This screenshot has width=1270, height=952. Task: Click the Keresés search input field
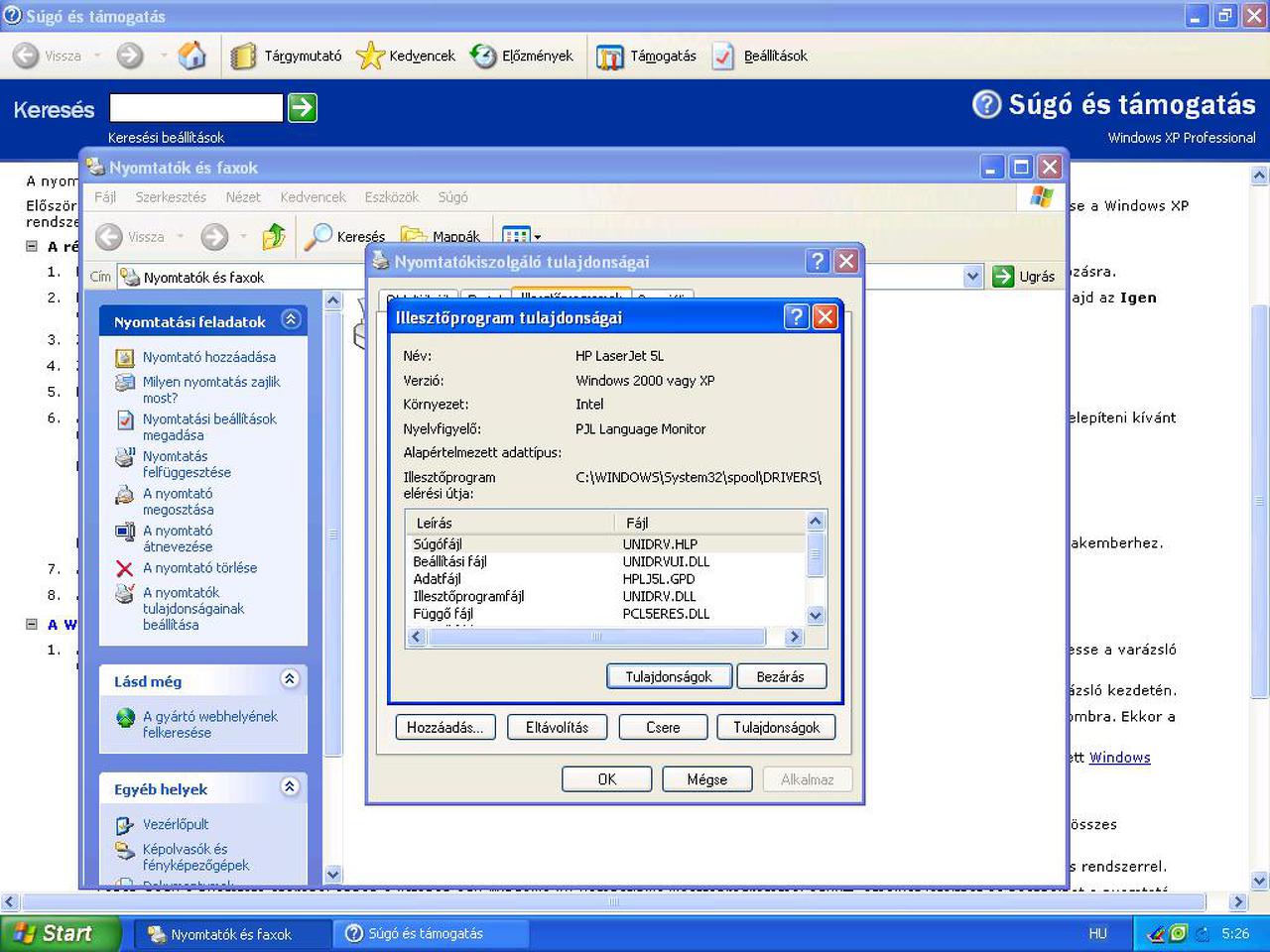196,107
